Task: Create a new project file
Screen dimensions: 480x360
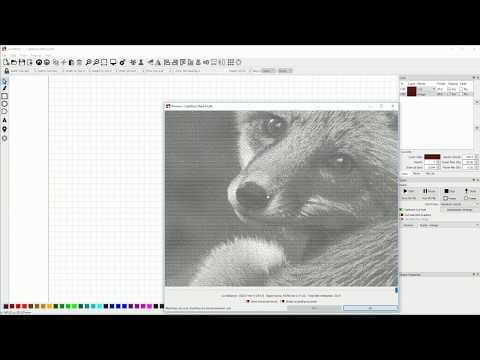Action: [6, 62]
